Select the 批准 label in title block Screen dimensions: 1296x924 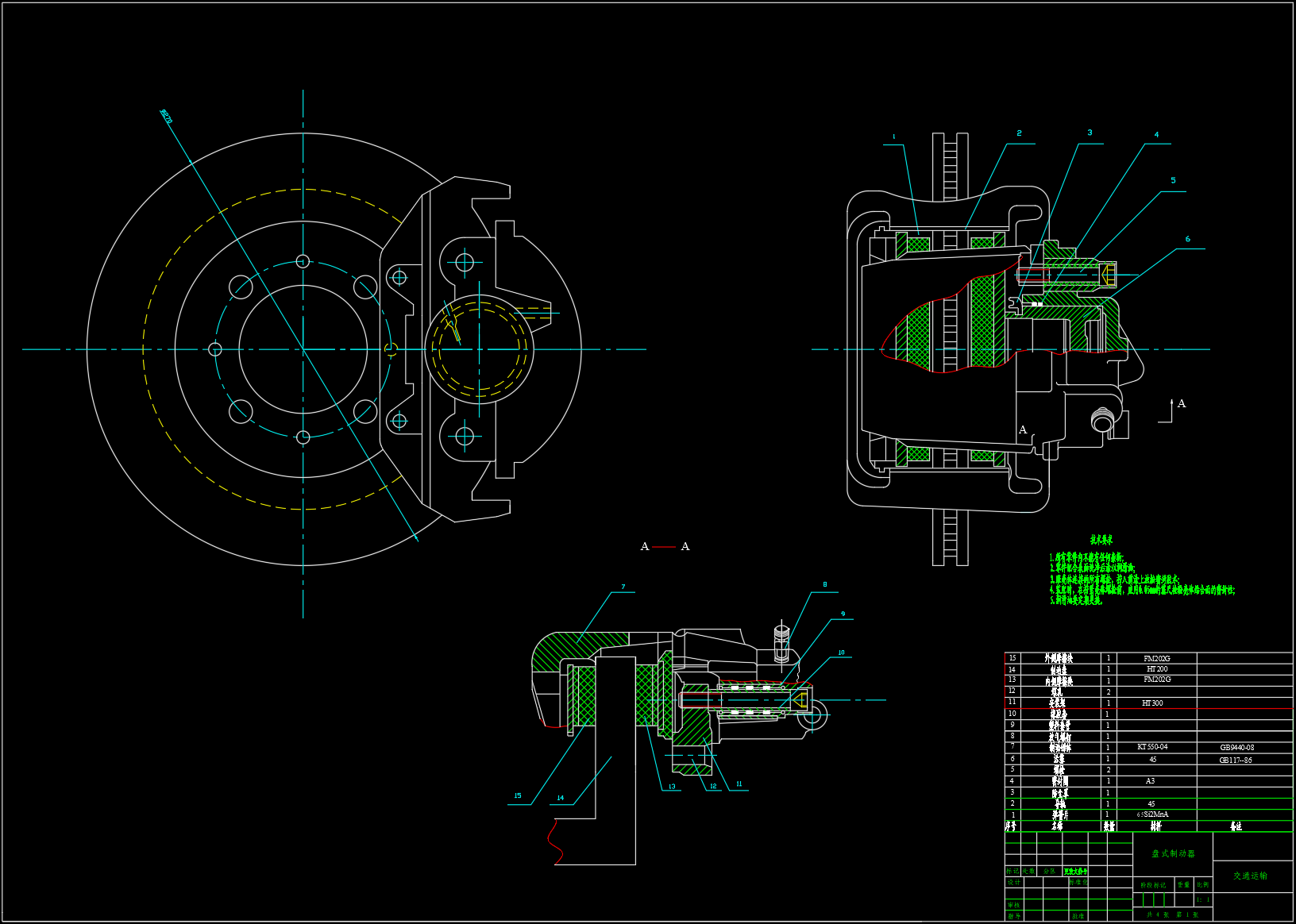tap(1078, 916)
